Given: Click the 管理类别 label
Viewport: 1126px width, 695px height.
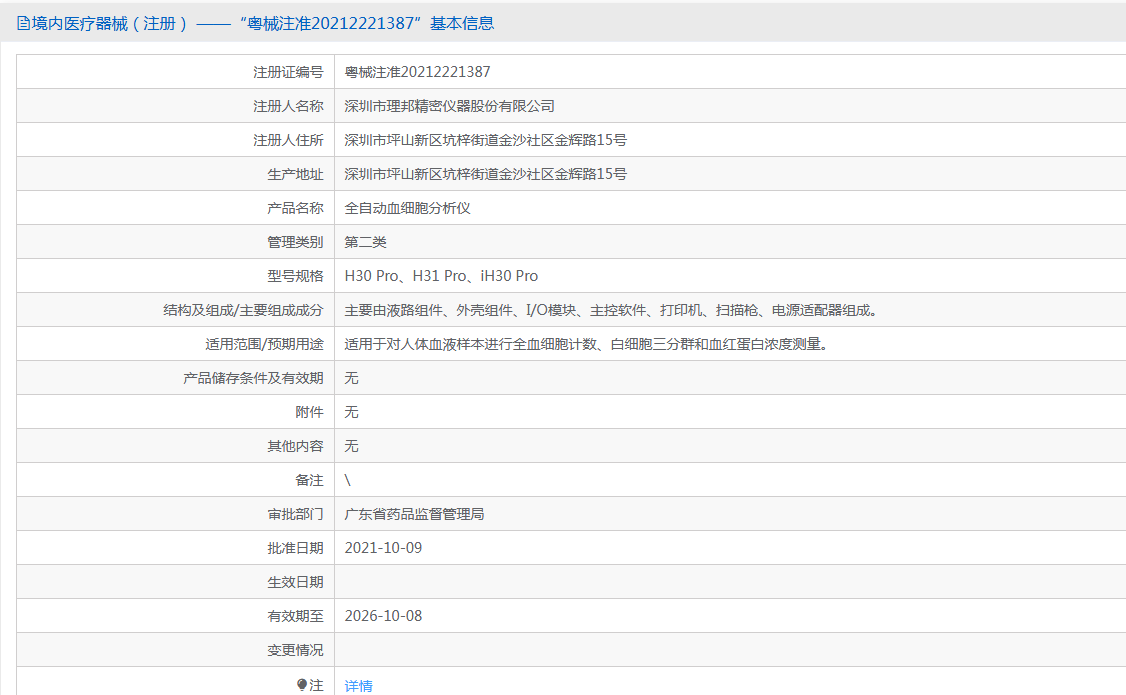Looking at the screenshot, I should (x=295, y=242).
